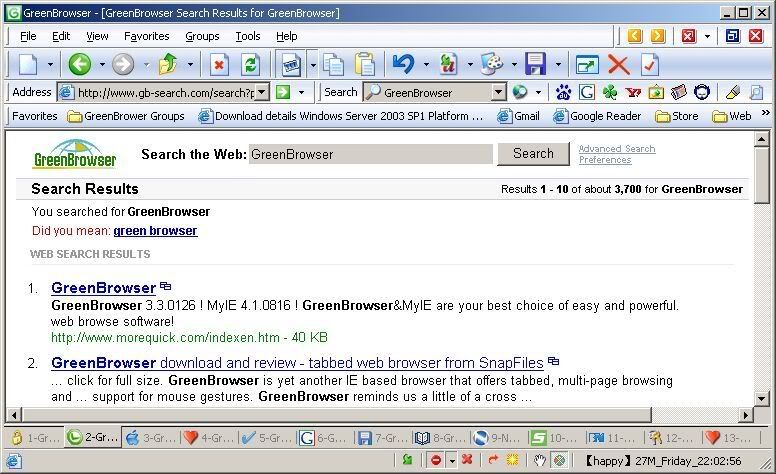Open the Groups menu

tap(202, 36)
